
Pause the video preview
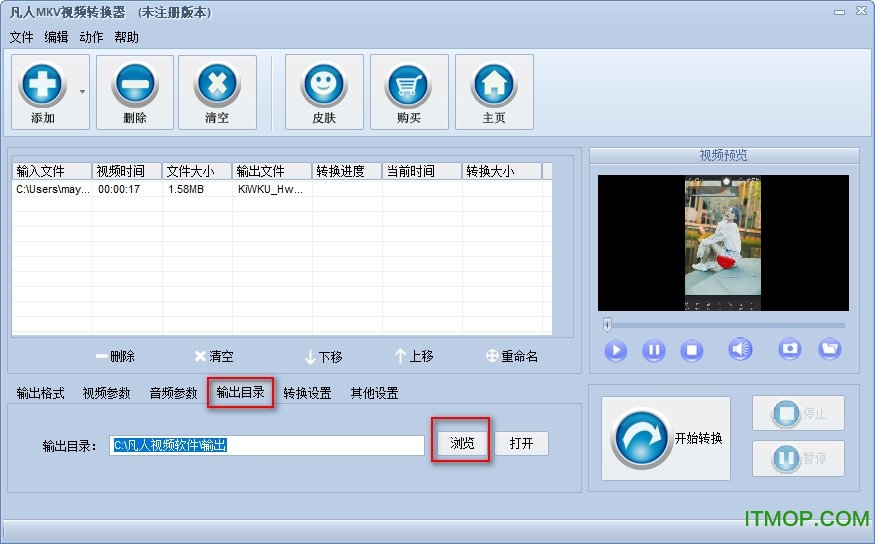coord(653,350)
